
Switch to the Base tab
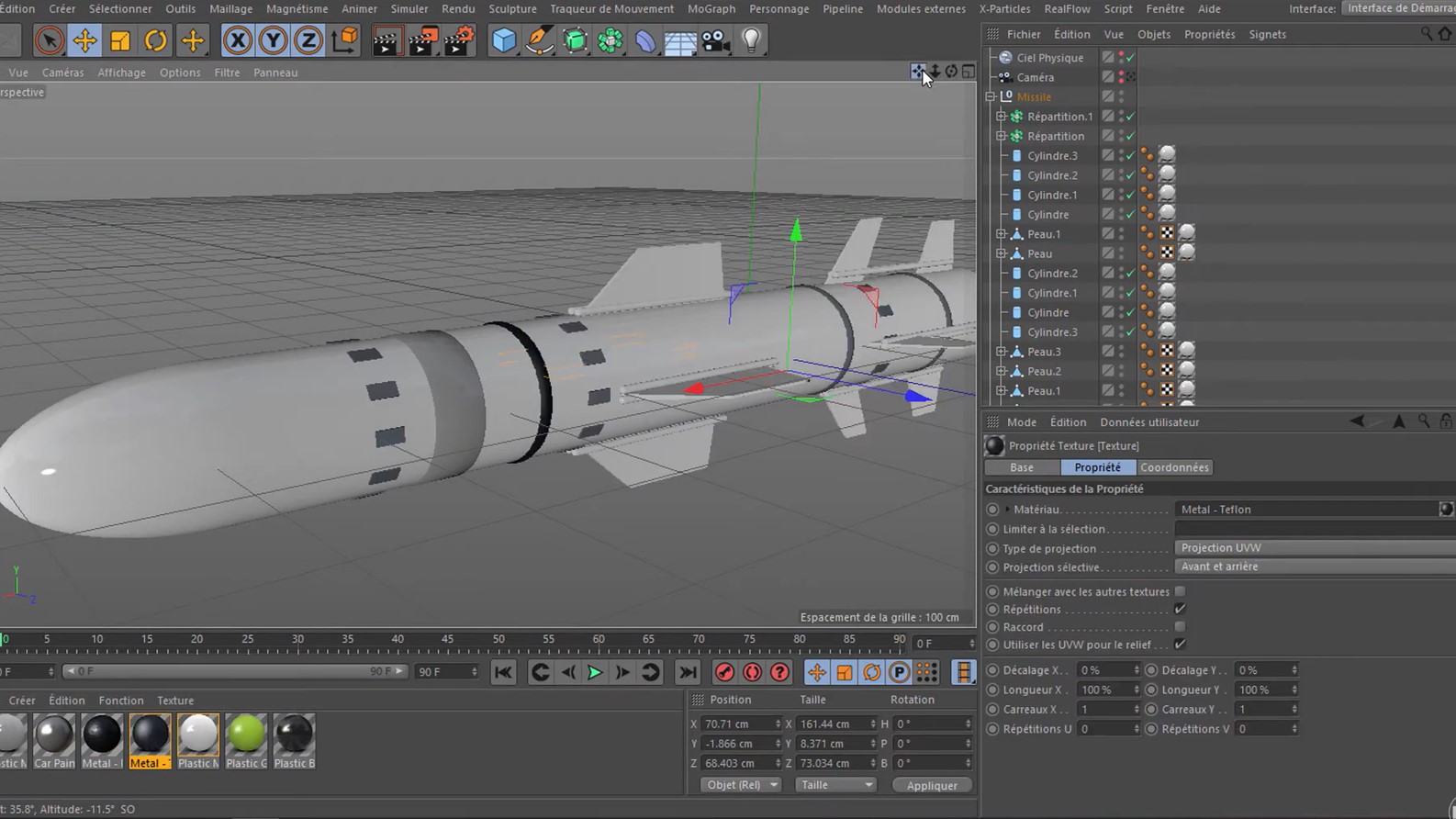1022,467
